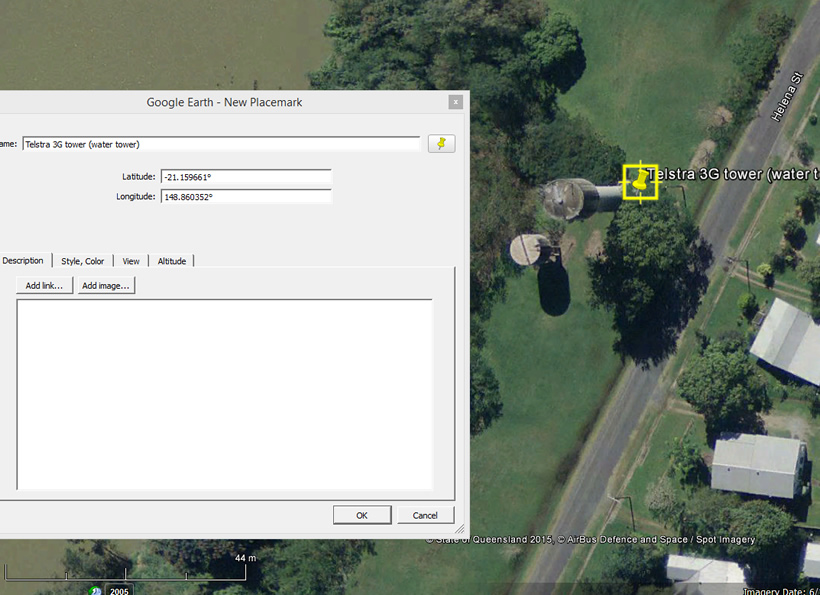Click the Add link... button

point(44,285)
